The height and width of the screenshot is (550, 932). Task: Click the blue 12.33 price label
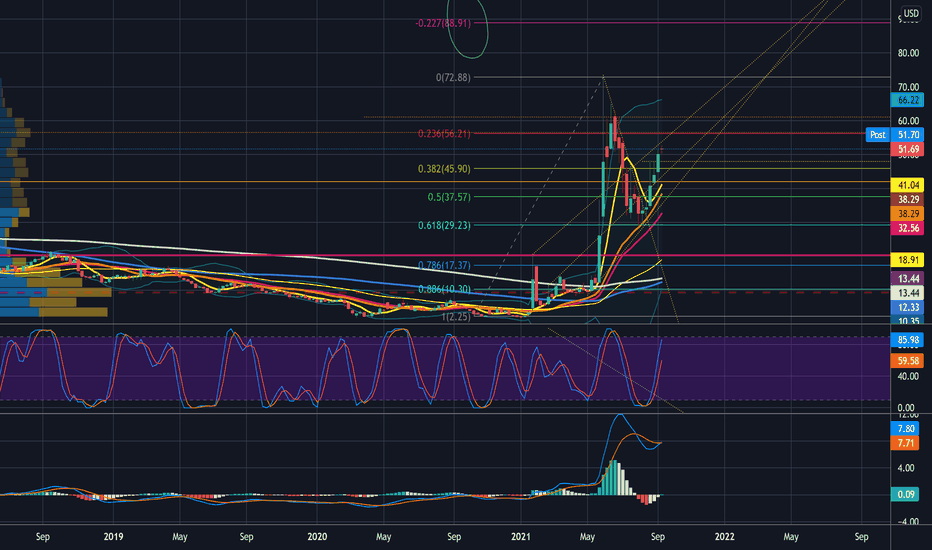pos(908,307)
